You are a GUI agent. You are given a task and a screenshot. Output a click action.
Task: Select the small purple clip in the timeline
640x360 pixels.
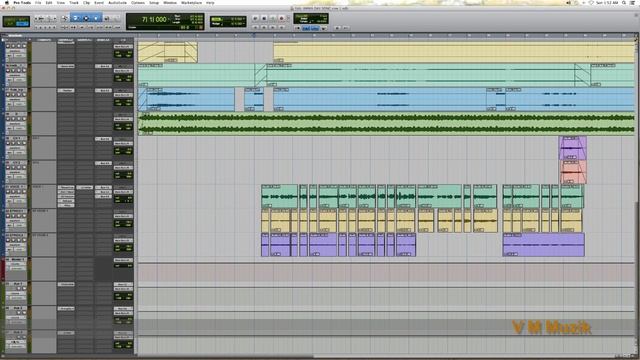click(x=573, y=148)
